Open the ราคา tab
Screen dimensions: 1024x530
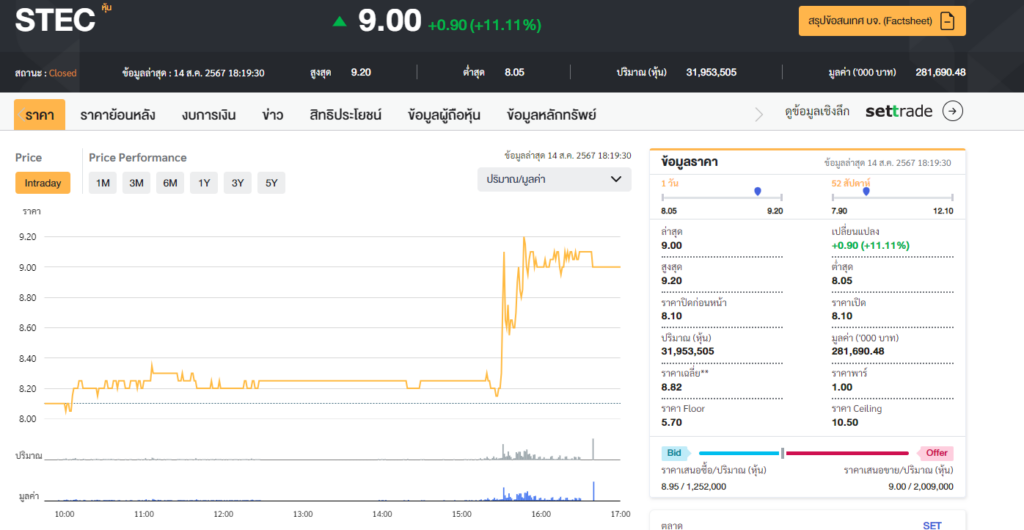tap(40, 115)
